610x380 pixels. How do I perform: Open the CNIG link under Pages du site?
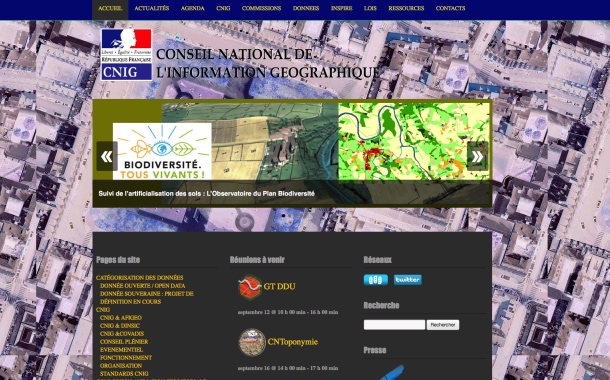pos(103,310)
